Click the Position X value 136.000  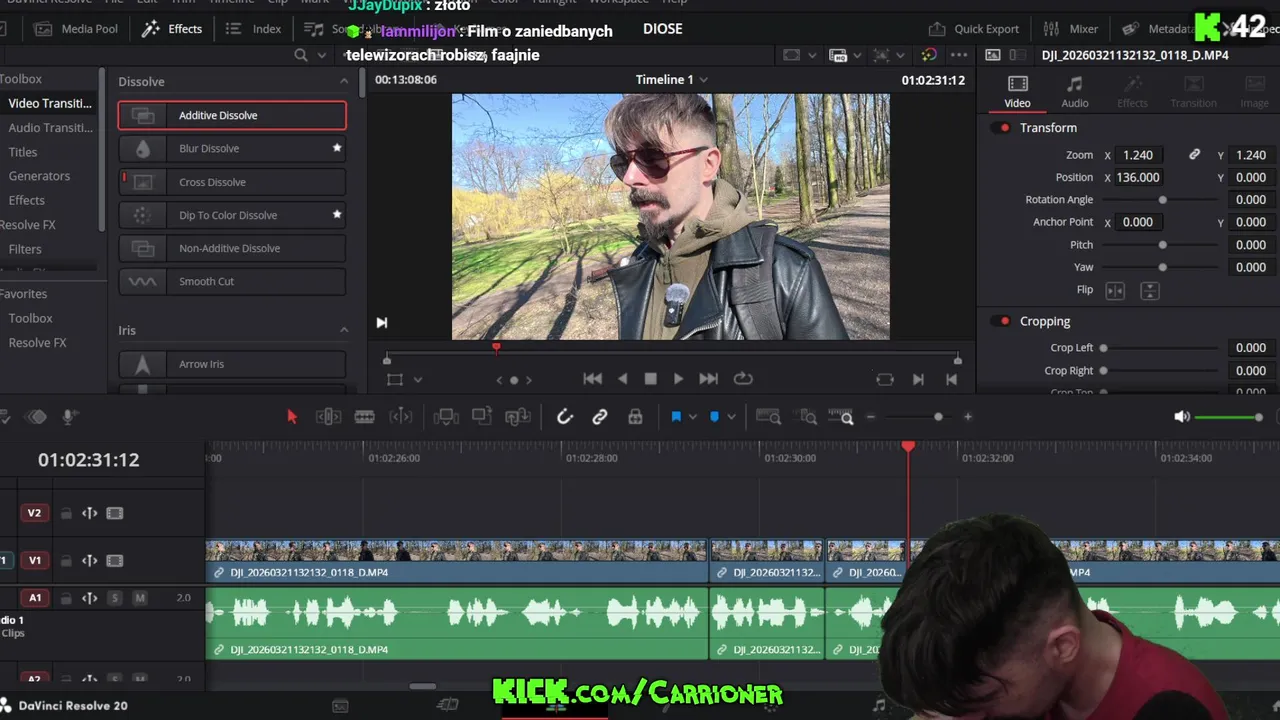tap(1138, 177)
